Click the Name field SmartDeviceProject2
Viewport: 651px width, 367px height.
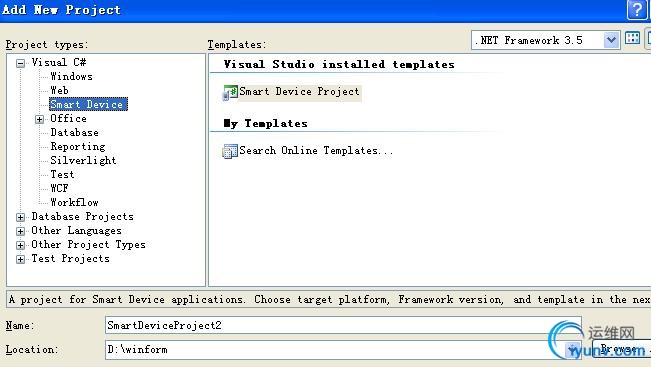pyautogui.click(x=343, y=325)
